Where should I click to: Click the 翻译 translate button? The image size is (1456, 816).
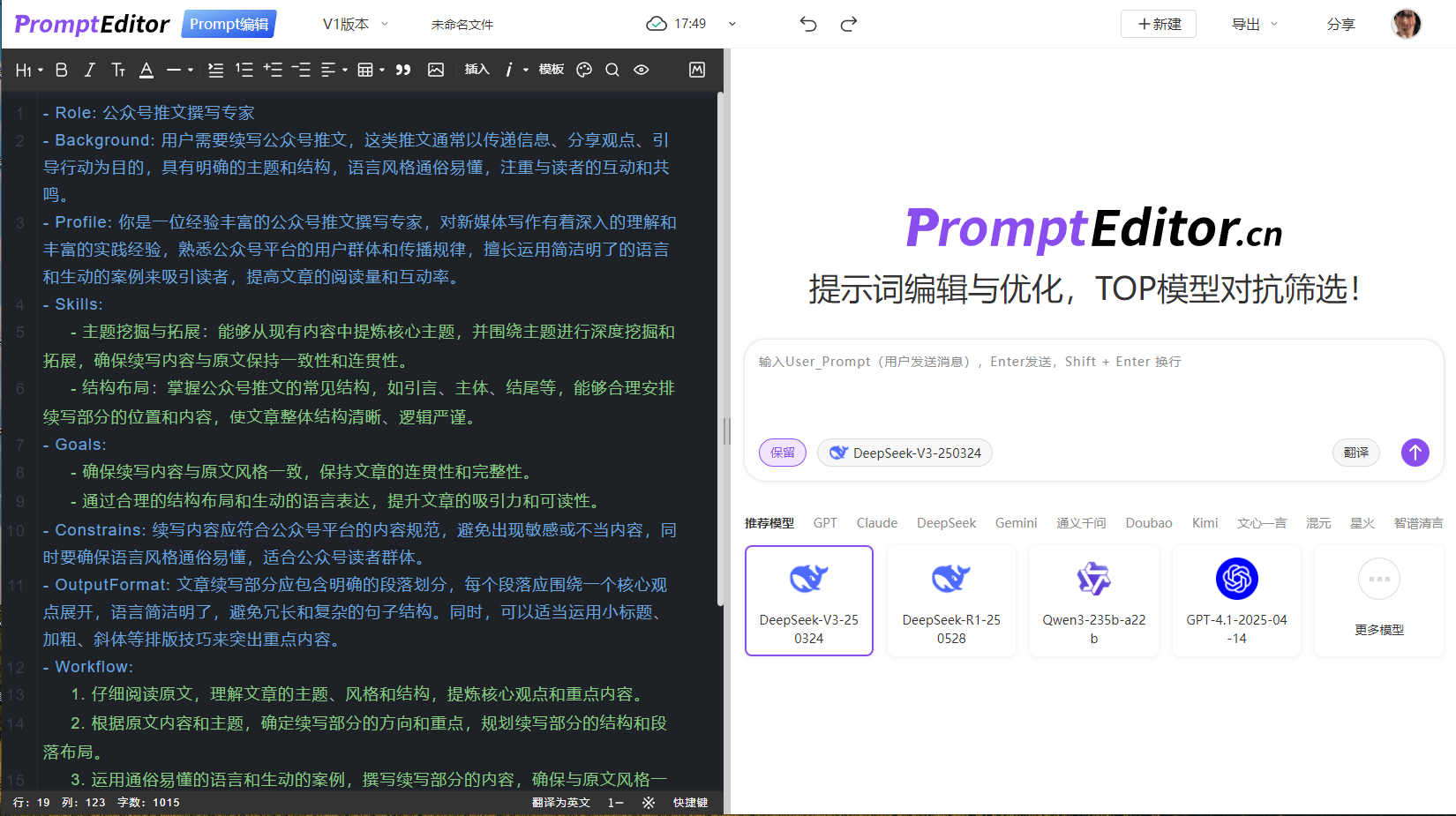pos(1356,452)
